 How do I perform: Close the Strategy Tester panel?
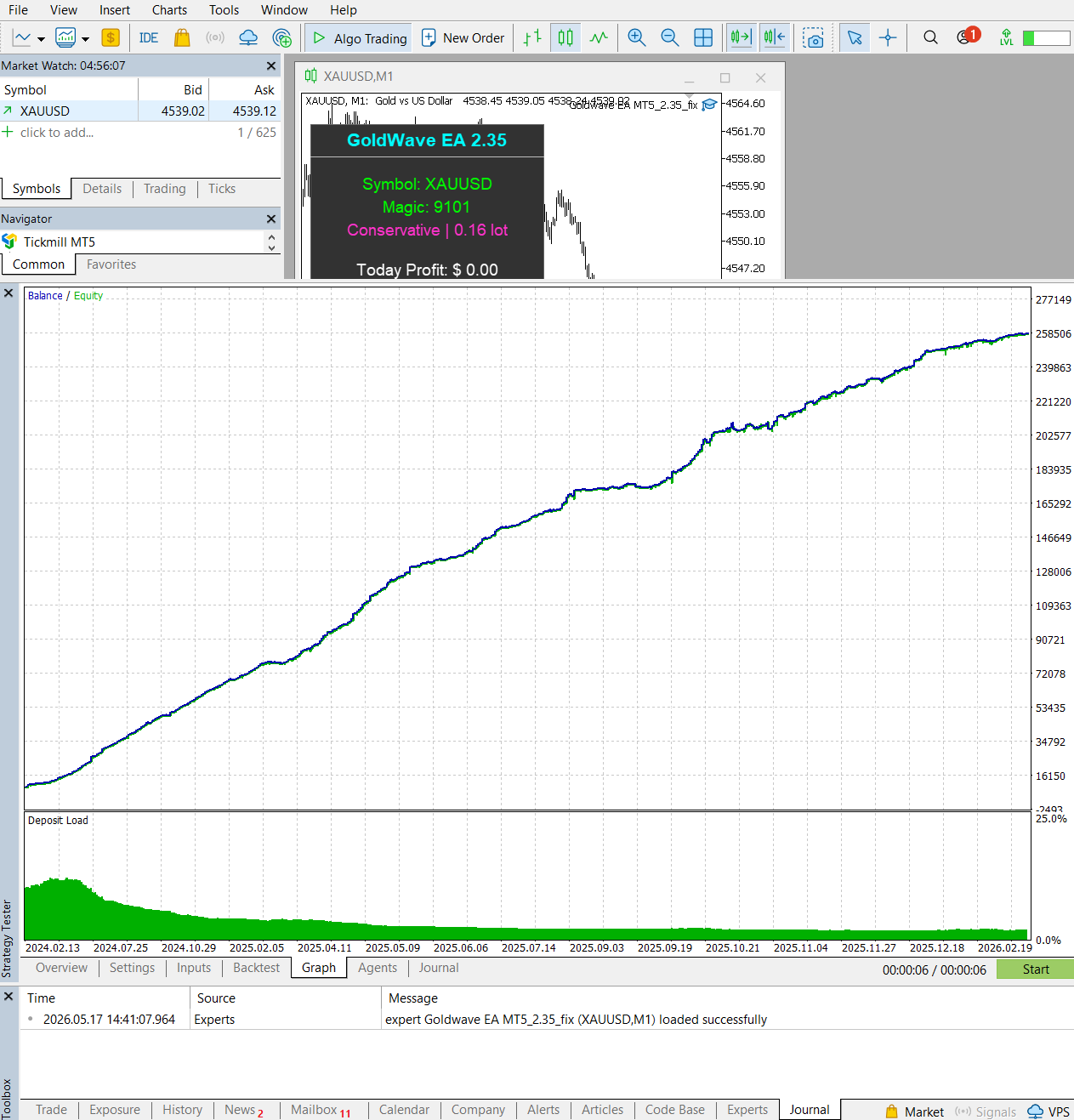(x=9, y=293)
